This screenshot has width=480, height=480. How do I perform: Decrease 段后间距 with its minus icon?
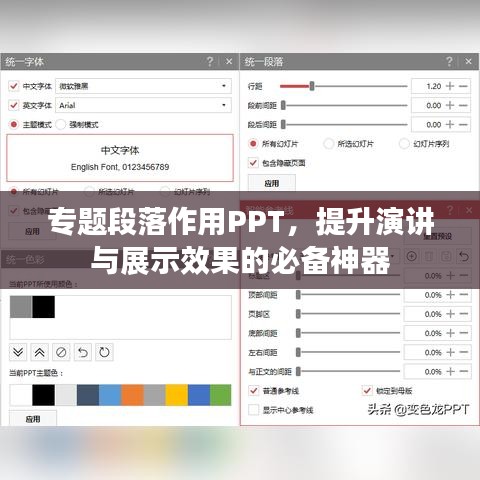463,124
